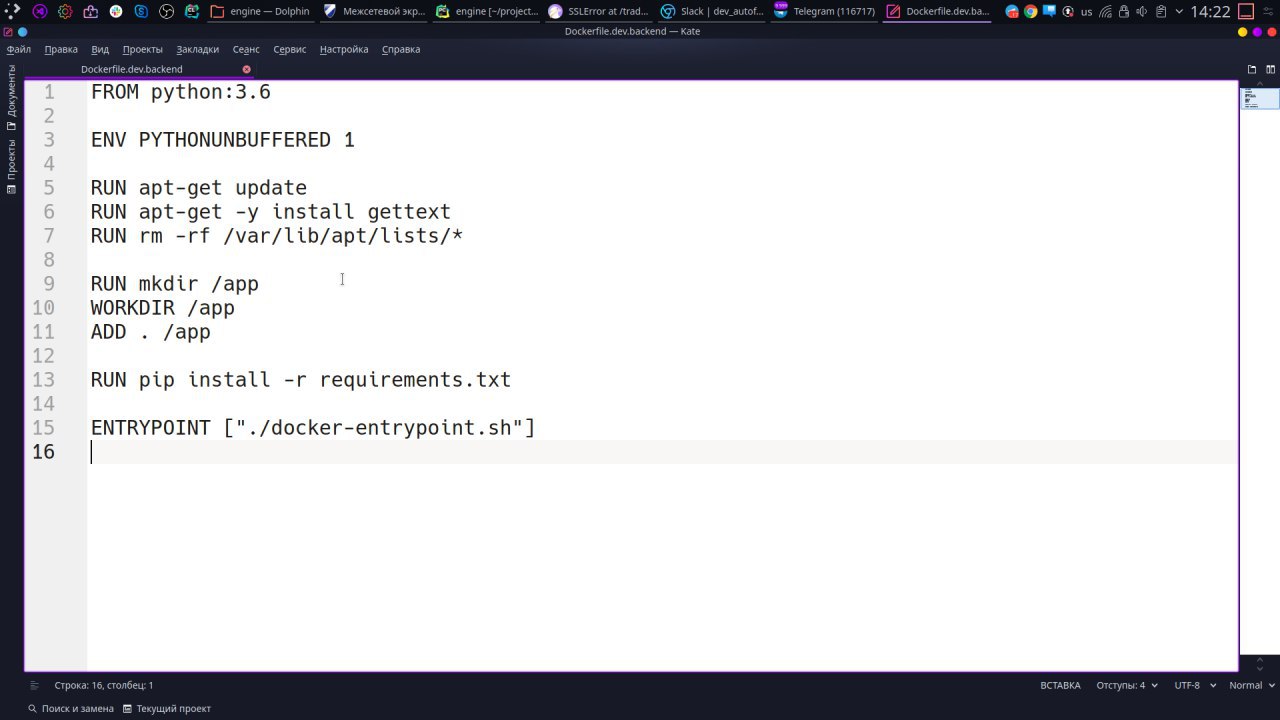The width and height of the screenshot is (1280, 720).
Task: Click the lock tray icon
Action: click(x=1124, y=12)
